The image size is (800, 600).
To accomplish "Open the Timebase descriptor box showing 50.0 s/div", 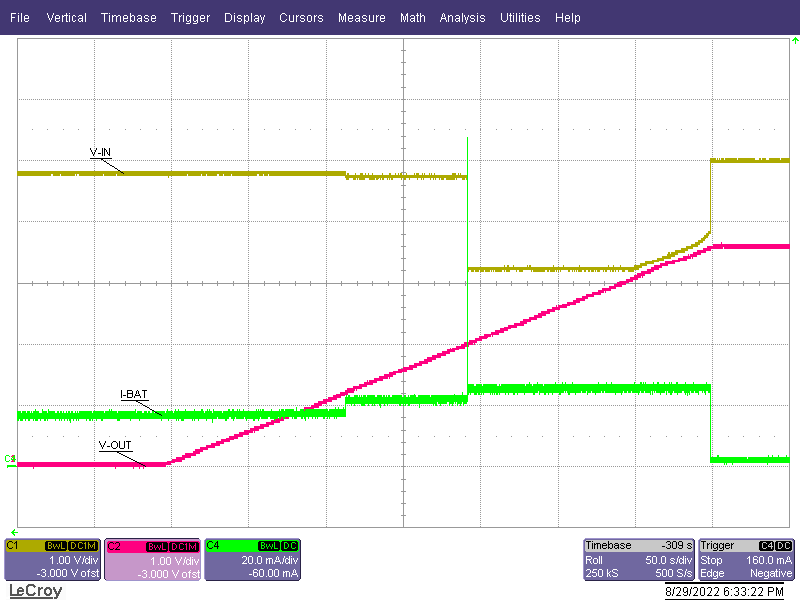I will [639, 560].
